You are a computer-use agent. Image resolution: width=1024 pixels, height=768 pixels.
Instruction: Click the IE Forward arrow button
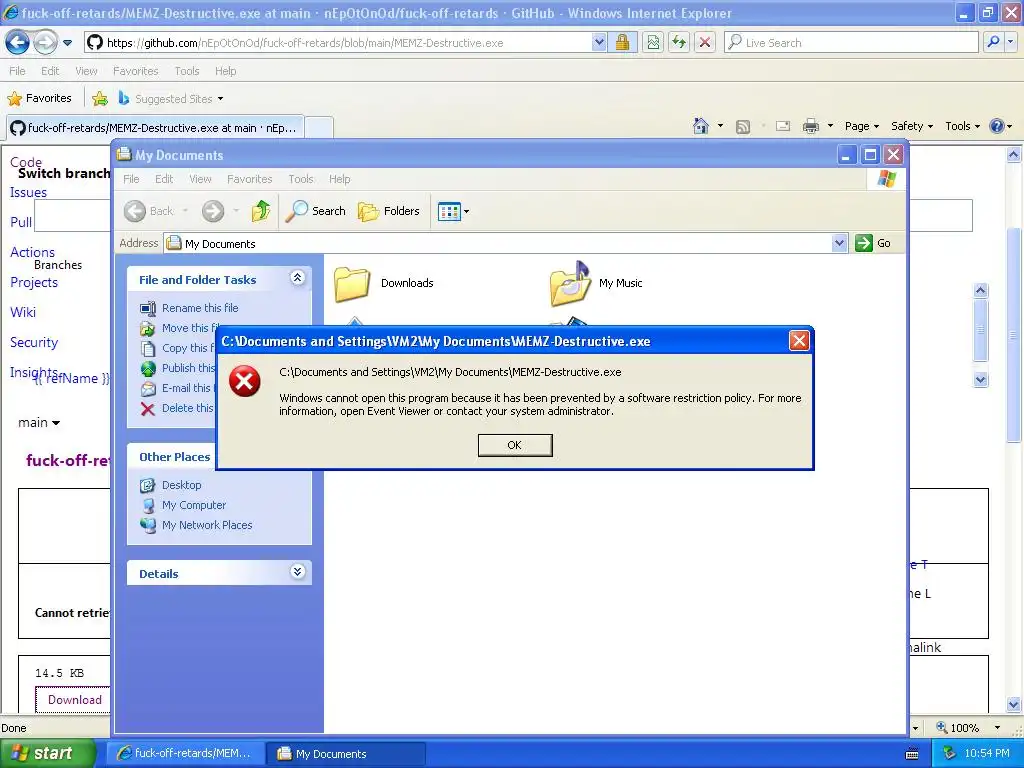pos(45,43)
